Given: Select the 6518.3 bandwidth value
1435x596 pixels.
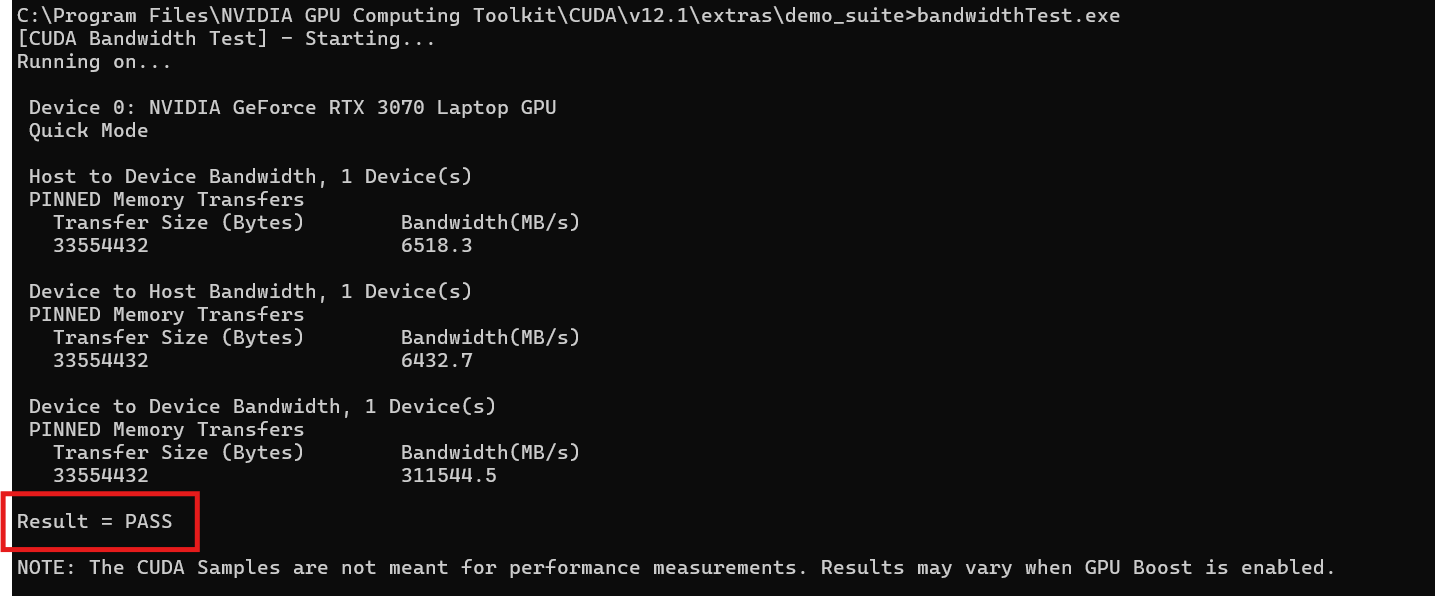Looking at the screenshot, I should (437, 245).
